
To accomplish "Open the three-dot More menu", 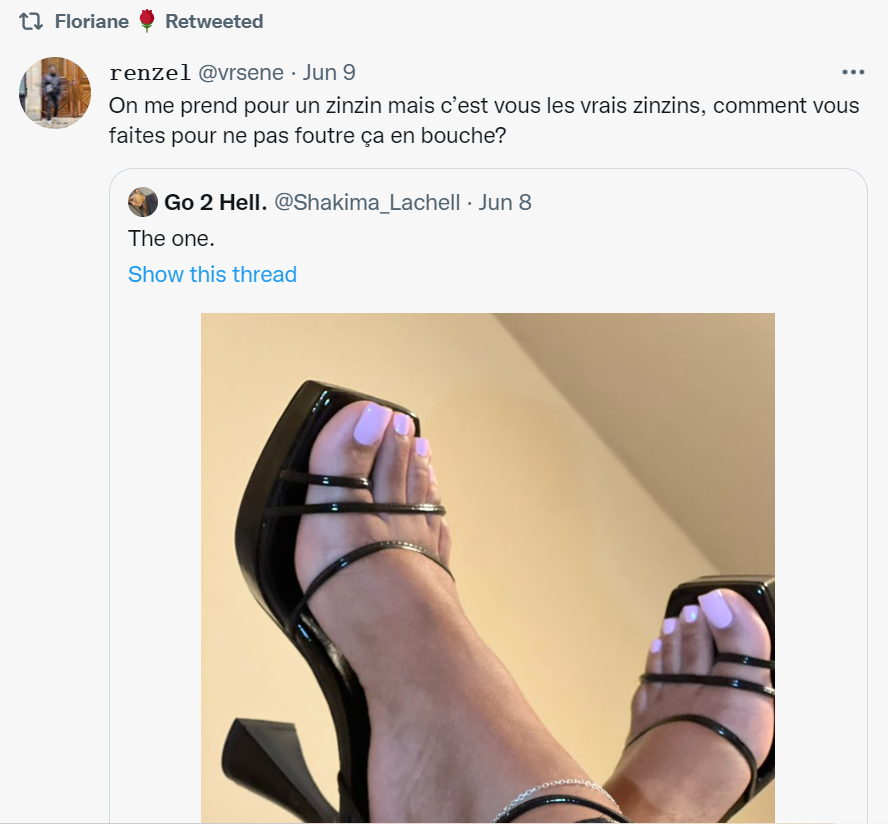I will [x=853, y=72].
